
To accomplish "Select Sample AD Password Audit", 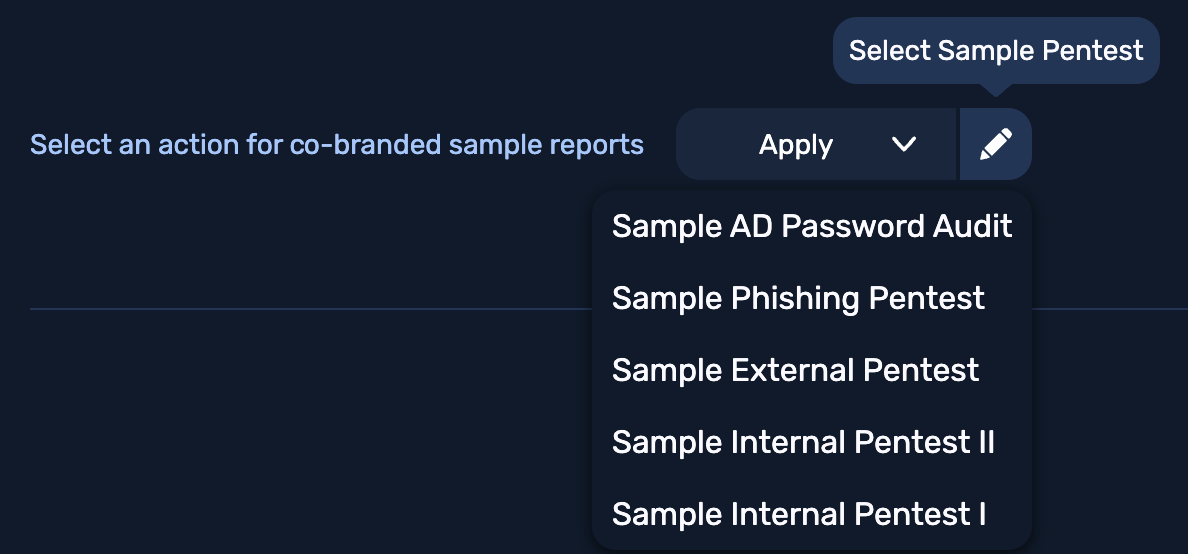I will click(812, 226).
